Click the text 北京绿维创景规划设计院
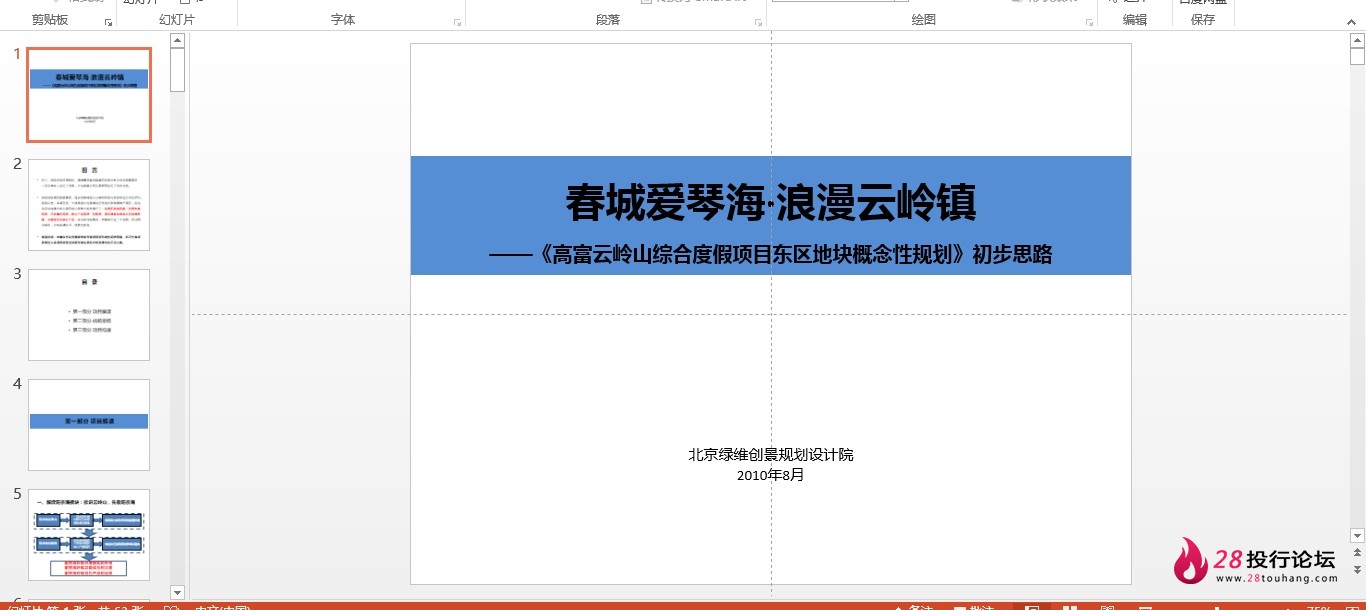 click(x=771, y=455)
